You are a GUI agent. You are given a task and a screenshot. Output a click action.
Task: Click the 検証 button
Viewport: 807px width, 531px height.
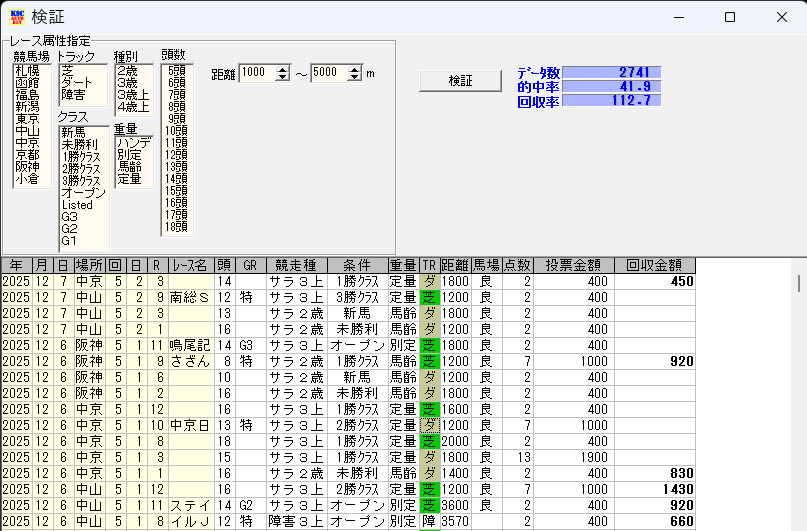click(x=460, y=80)
